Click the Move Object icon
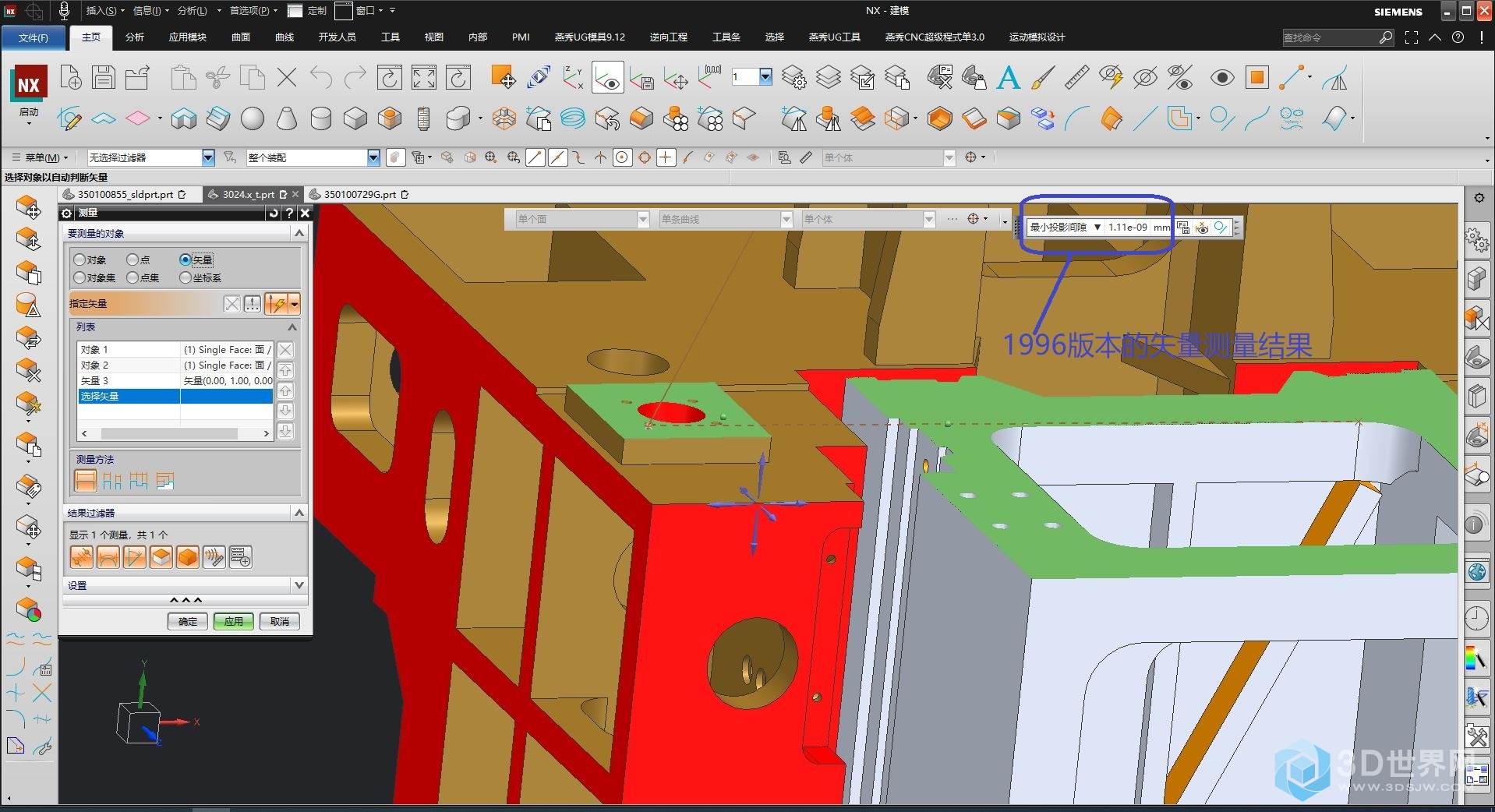The image size is (1495, 812). tap(503, 78)
